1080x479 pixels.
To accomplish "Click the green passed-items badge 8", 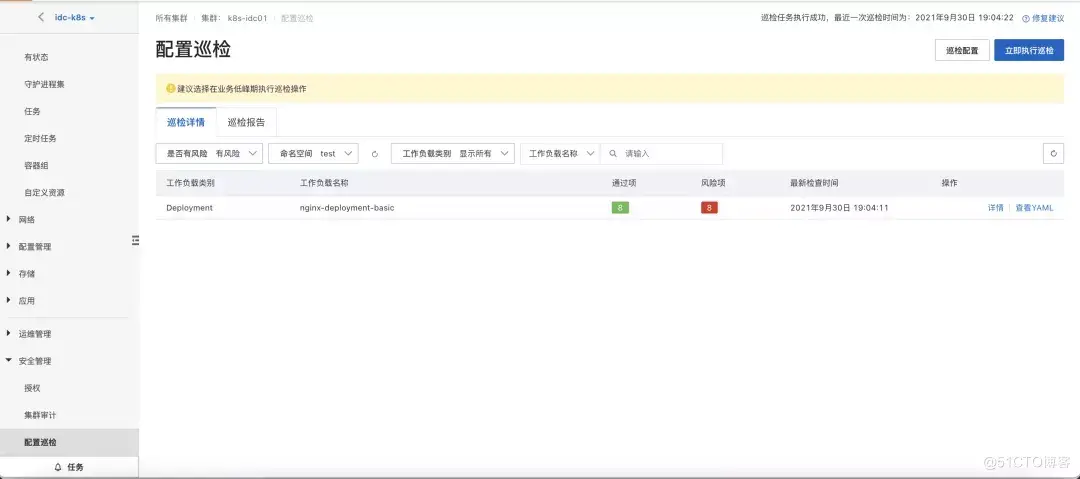I will [620, 207].
